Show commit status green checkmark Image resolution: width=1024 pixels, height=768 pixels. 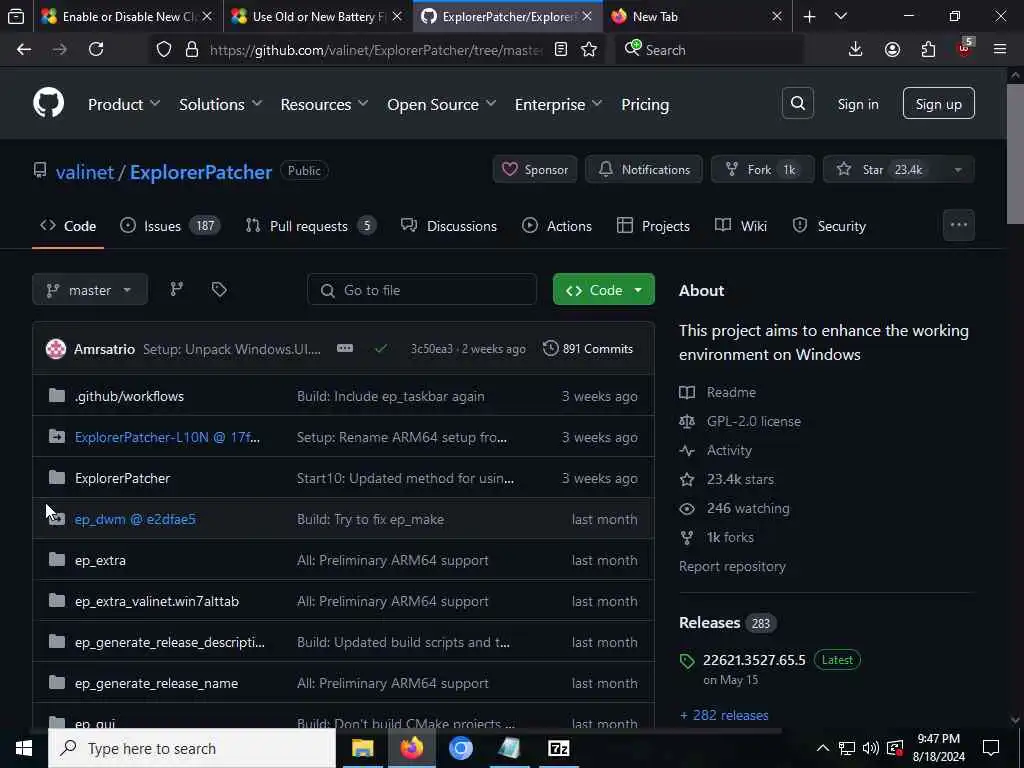pyautogui.click(x=381, y=349)
